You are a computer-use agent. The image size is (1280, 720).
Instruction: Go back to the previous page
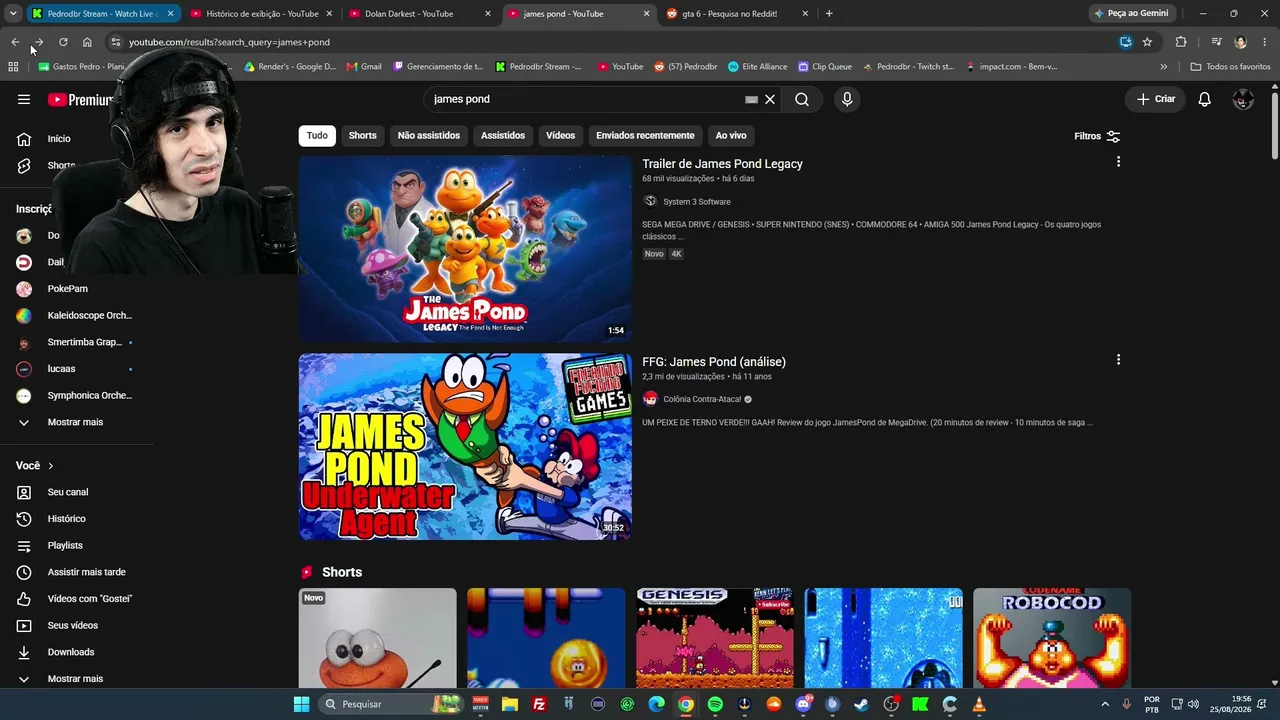tap(15, 42)
